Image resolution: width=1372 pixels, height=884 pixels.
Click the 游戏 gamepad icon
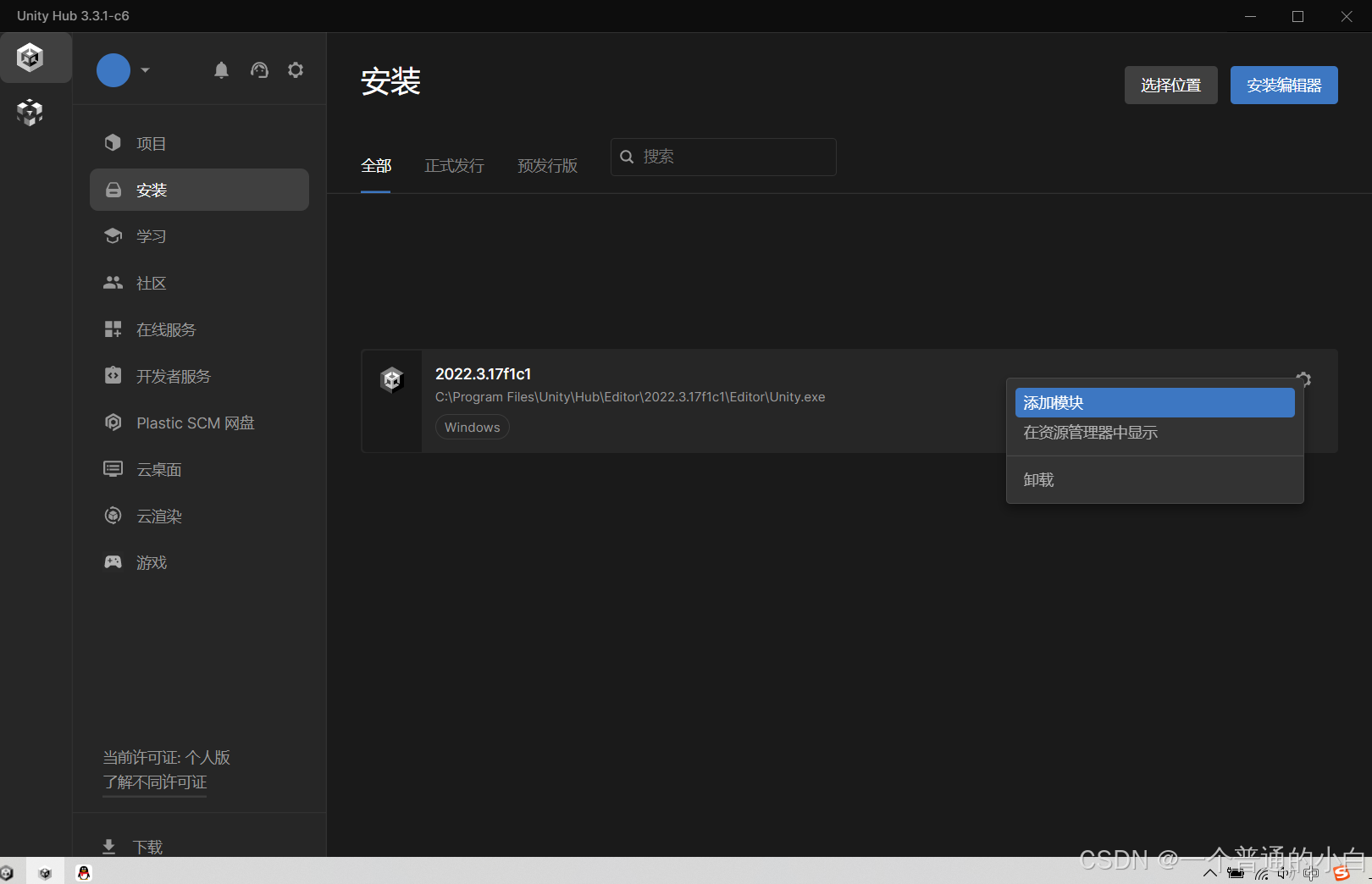pyautogui.click(x=113, y=562)
